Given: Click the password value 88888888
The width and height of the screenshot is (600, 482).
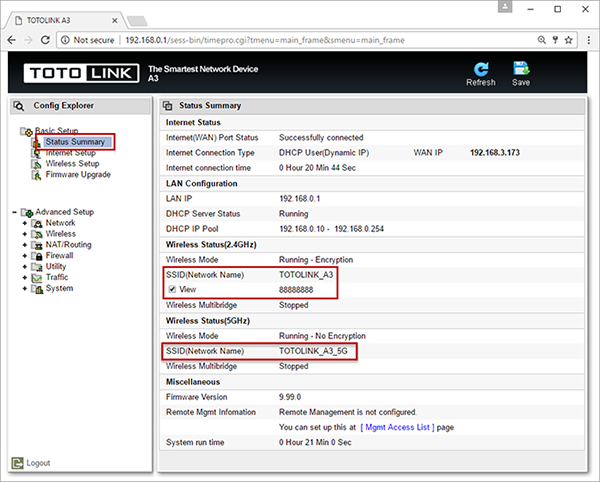Looking at the screenshot, I should coord(296,290).
